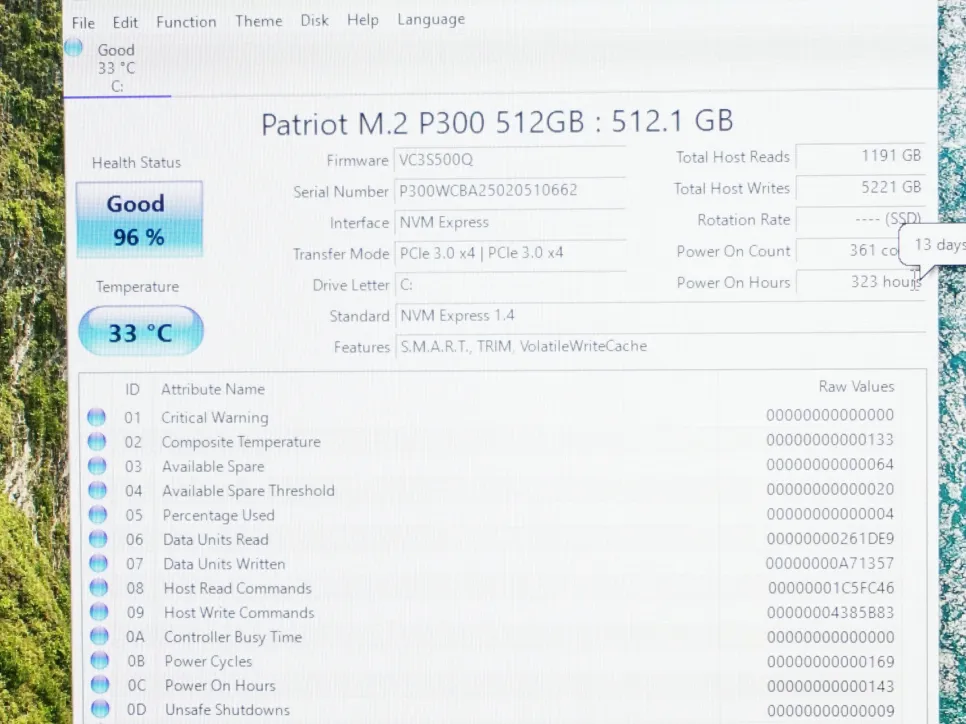Select the C: drive tab status icon
Screen dimensions: 966x724
74,48
